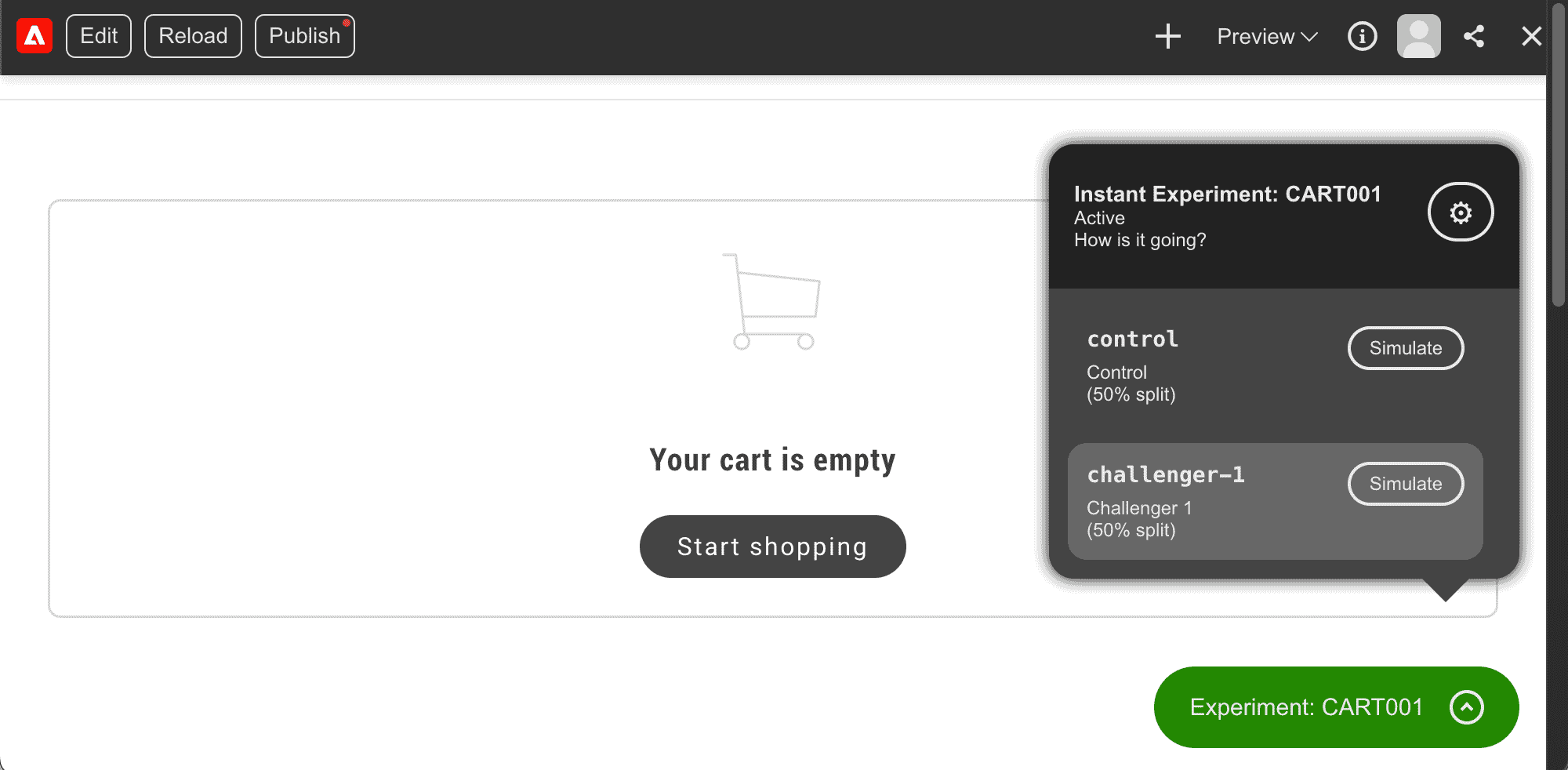Open the user profile avatar
This screenshot has height=770, width=1568.
point(1419,36)
